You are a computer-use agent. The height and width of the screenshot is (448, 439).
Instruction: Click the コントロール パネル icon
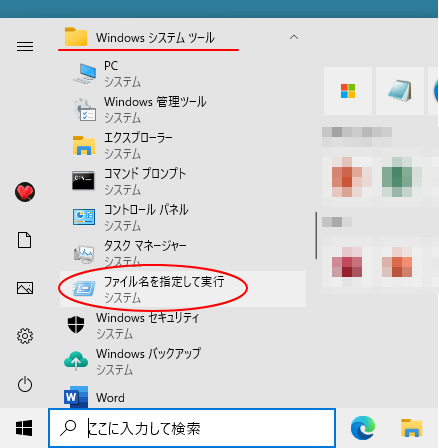[84, 217]
